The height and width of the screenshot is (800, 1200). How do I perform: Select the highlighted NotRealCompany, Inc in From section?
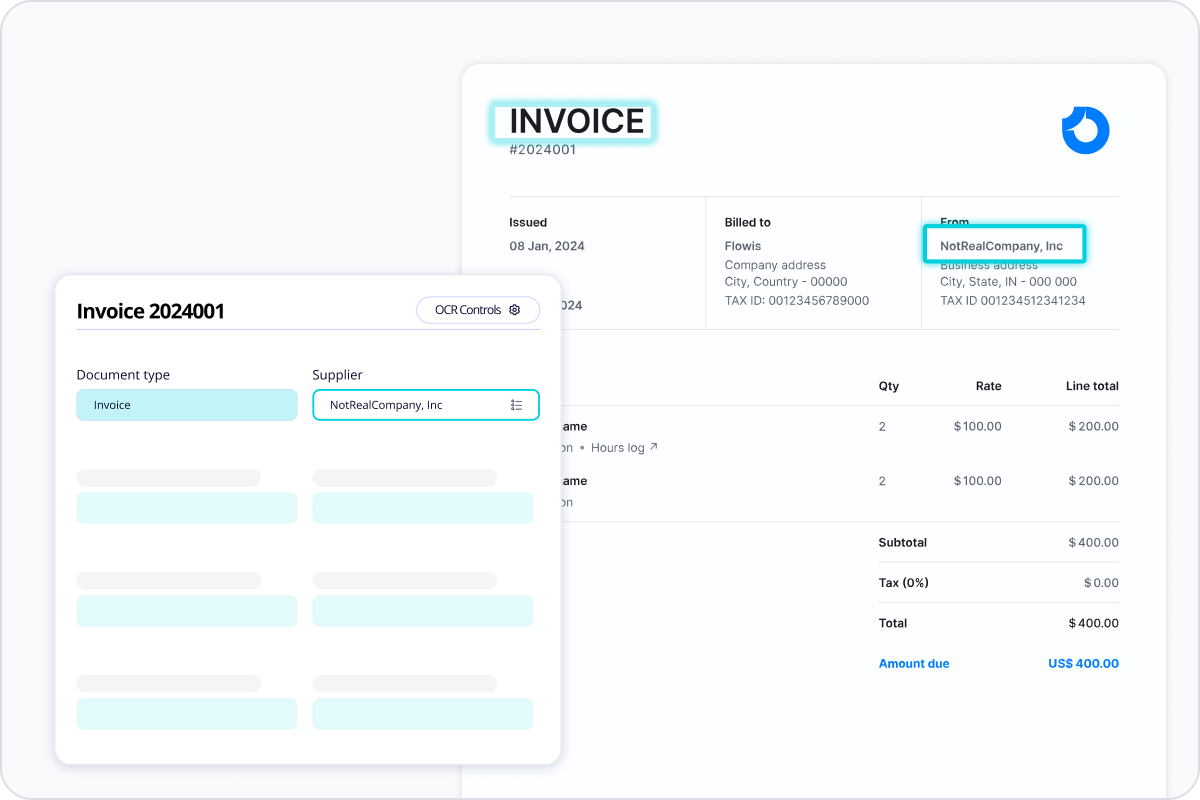1004,245
